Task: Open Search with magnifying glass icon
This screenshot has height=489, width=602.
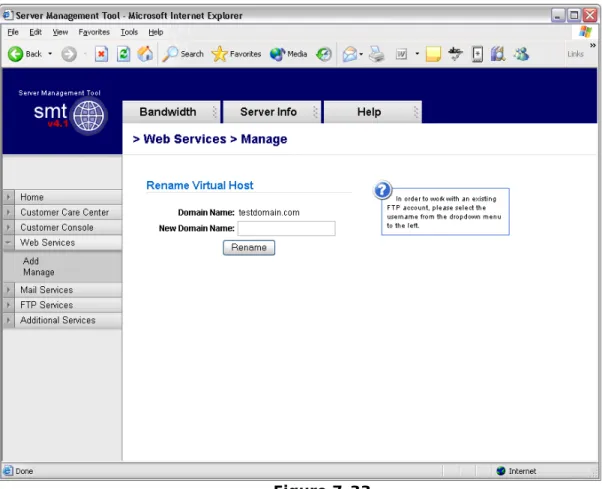Action: 183,54
